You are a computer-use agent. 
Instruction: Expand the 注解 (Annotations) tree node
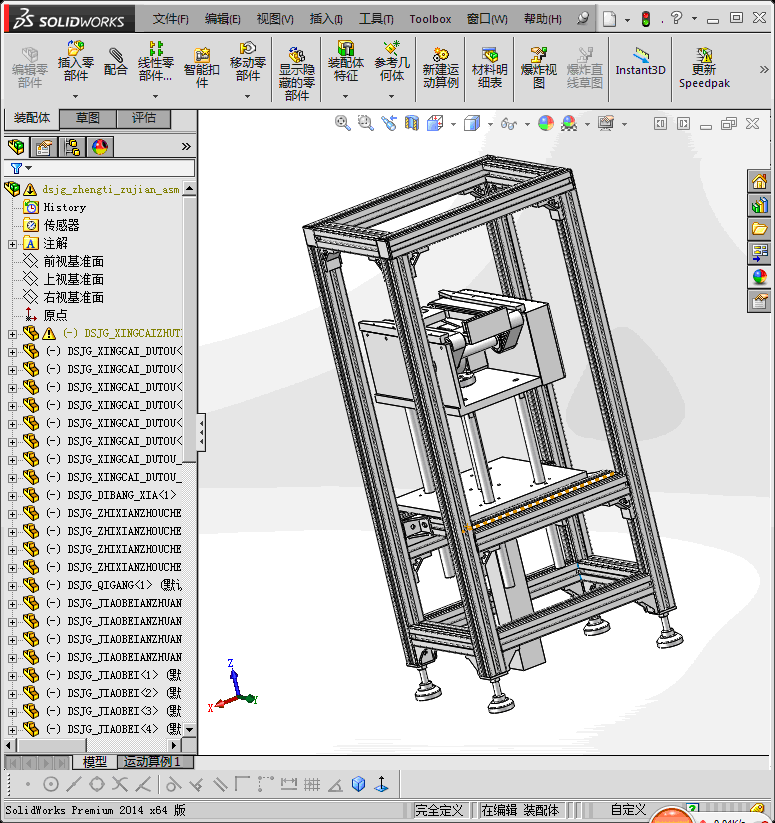click(12, 244)
